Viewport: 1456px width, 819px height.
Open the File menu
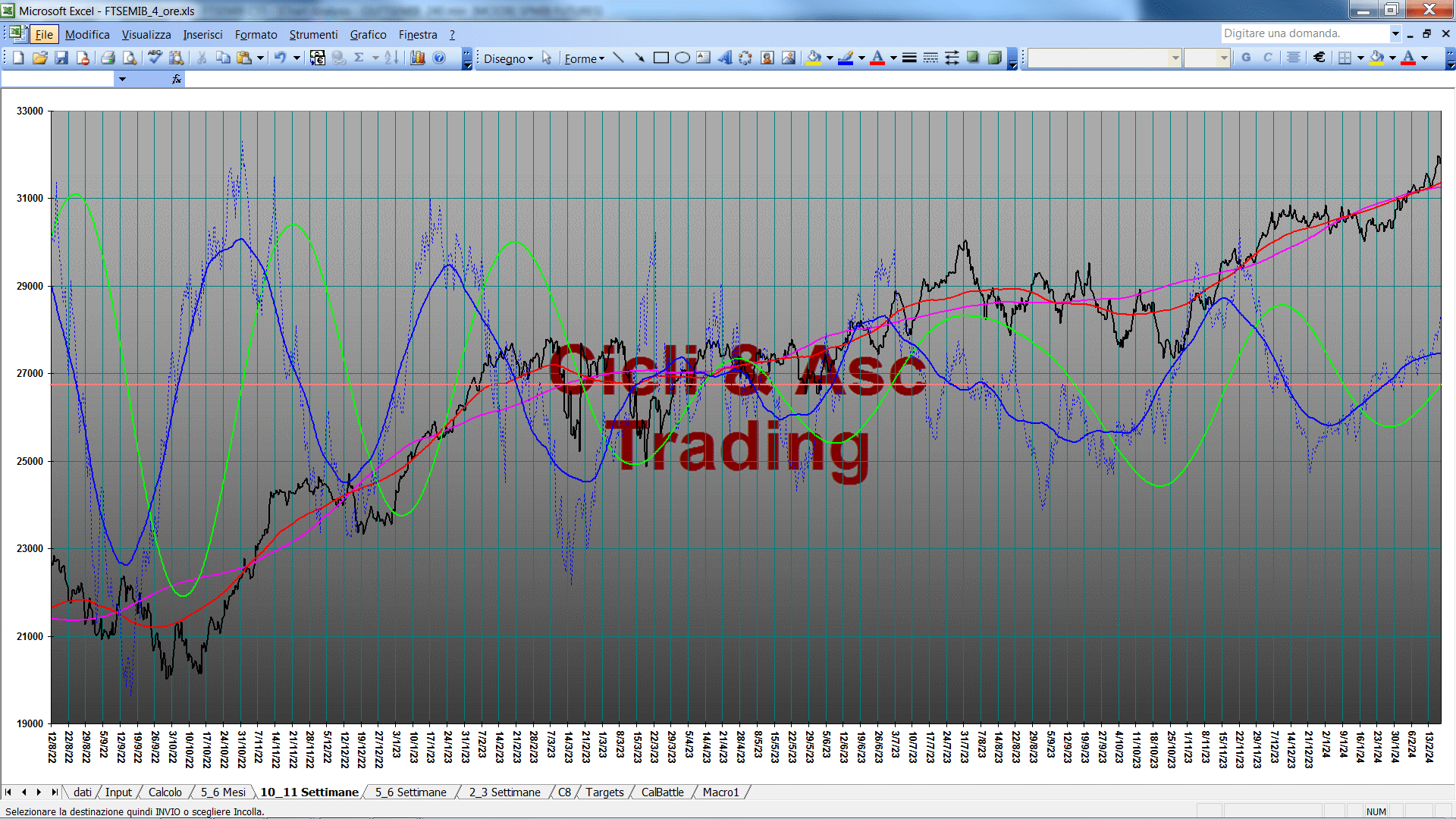tap(44, 35)
